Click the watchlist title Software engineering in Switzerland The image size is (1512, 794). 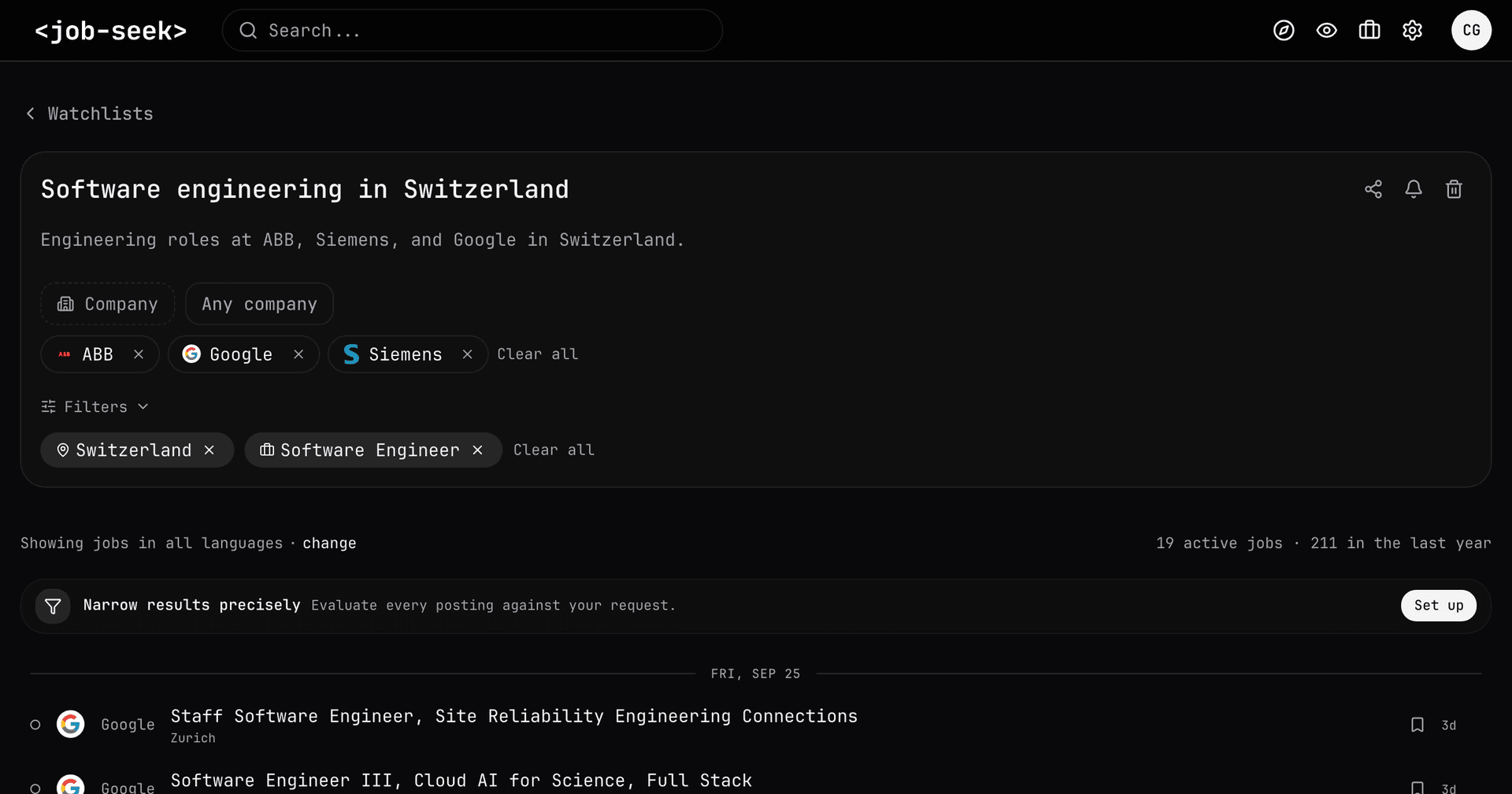(x=305, y=189)
